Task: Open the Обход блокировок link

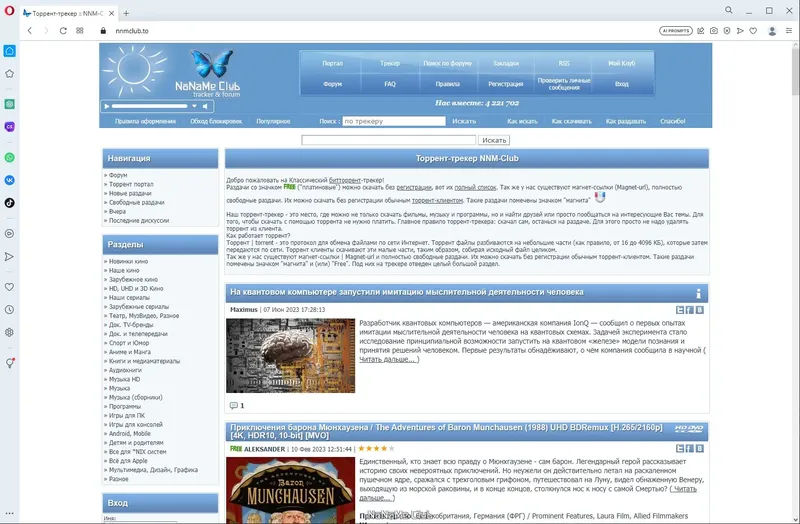Action: pos(216,121)
